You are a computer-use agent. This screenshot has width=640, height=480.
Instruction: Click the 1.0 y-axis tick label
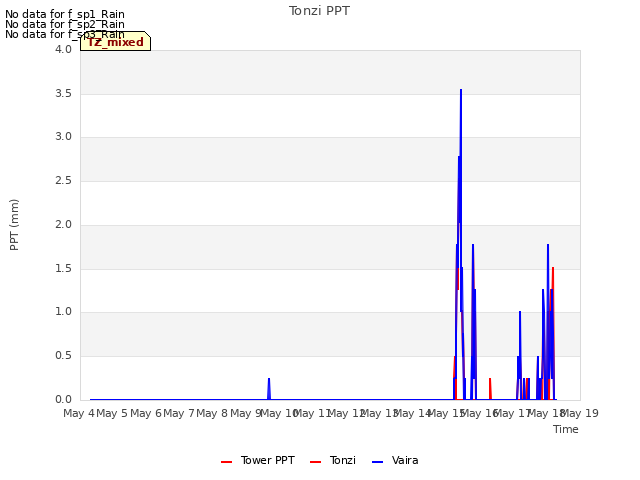(63, 312)
